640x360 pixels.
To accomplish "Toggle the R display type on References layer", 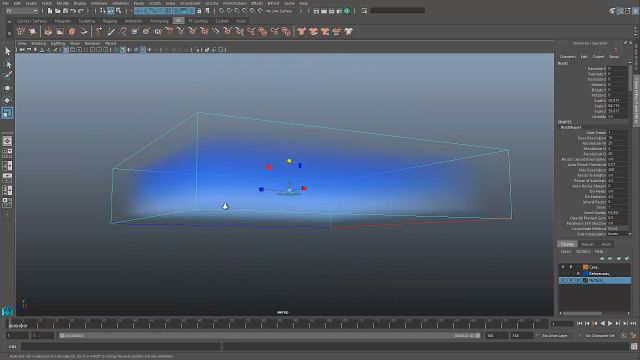I will pos(578,273).
